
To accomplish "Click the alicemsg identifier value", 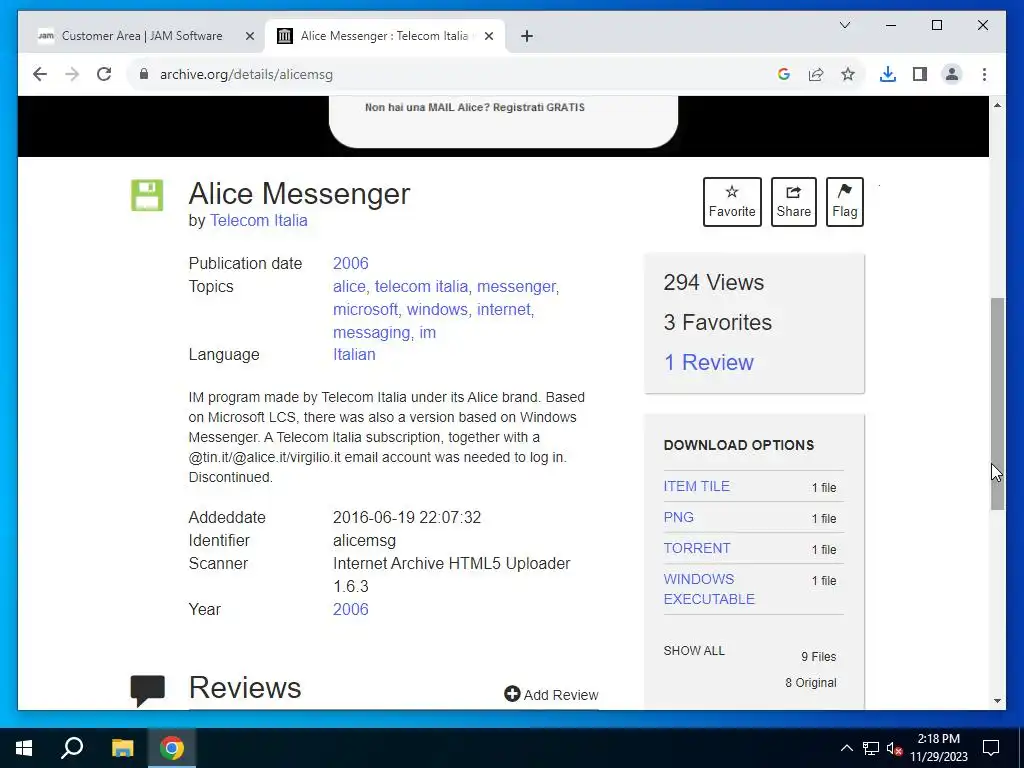I will (x=364, y=541).
